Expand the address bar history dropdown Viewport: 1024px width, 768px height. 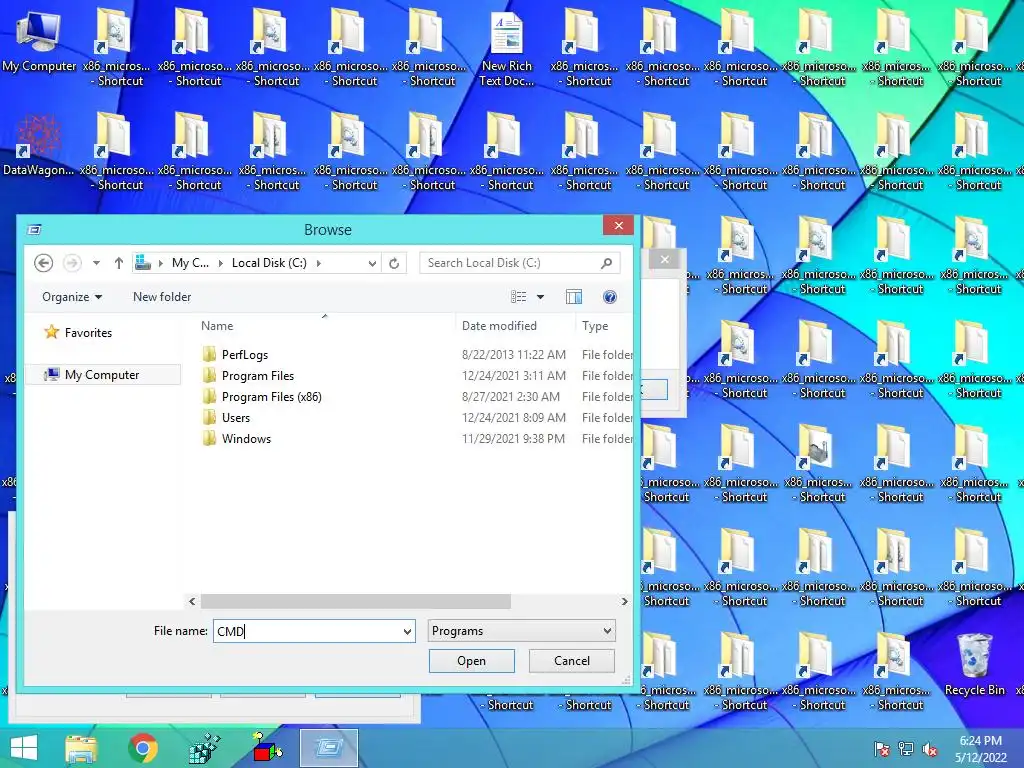coord(372,263)
